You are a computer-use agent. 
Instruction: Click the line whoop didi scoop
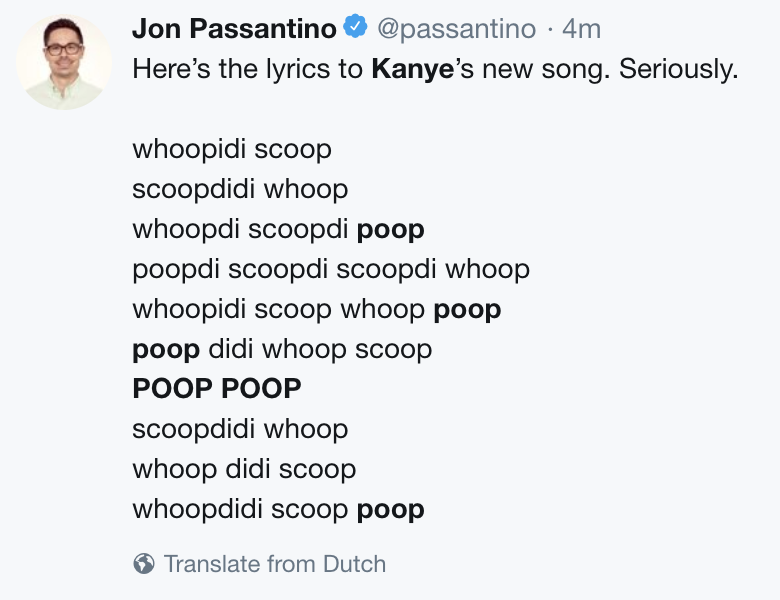tap(244, 469)
